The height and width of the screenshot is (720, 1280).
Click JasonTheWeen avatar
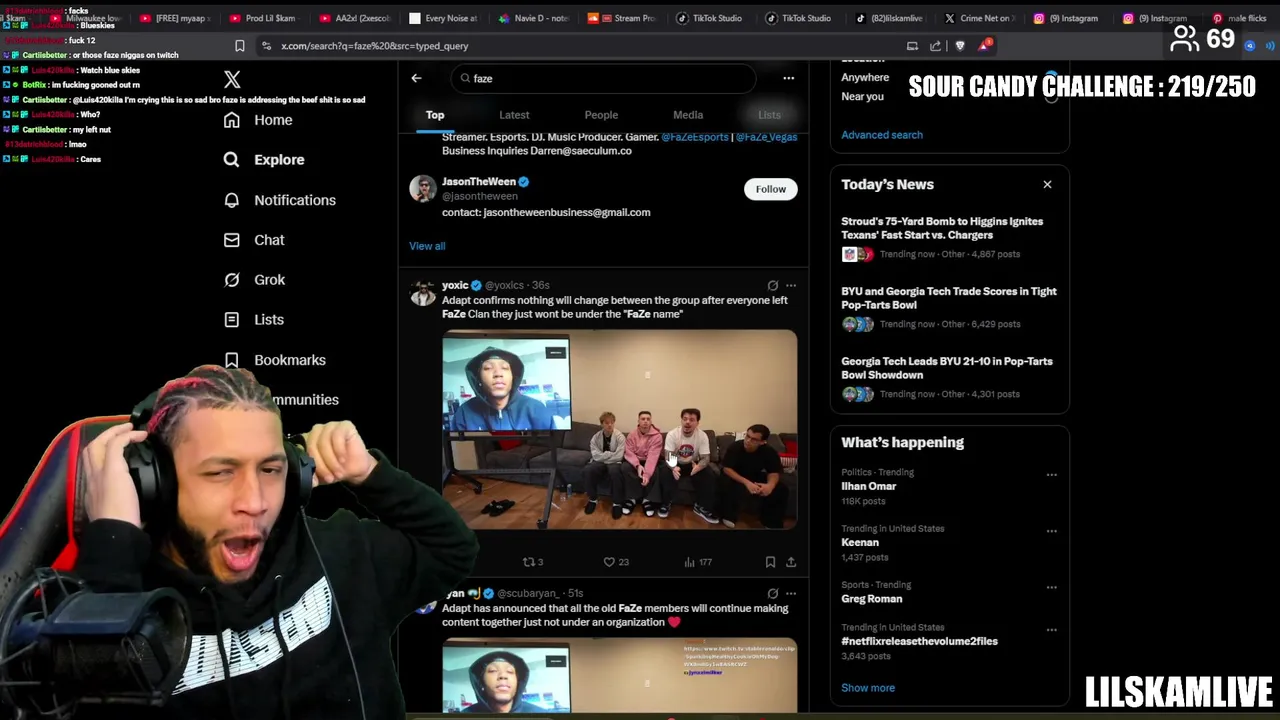click(423, 189)
